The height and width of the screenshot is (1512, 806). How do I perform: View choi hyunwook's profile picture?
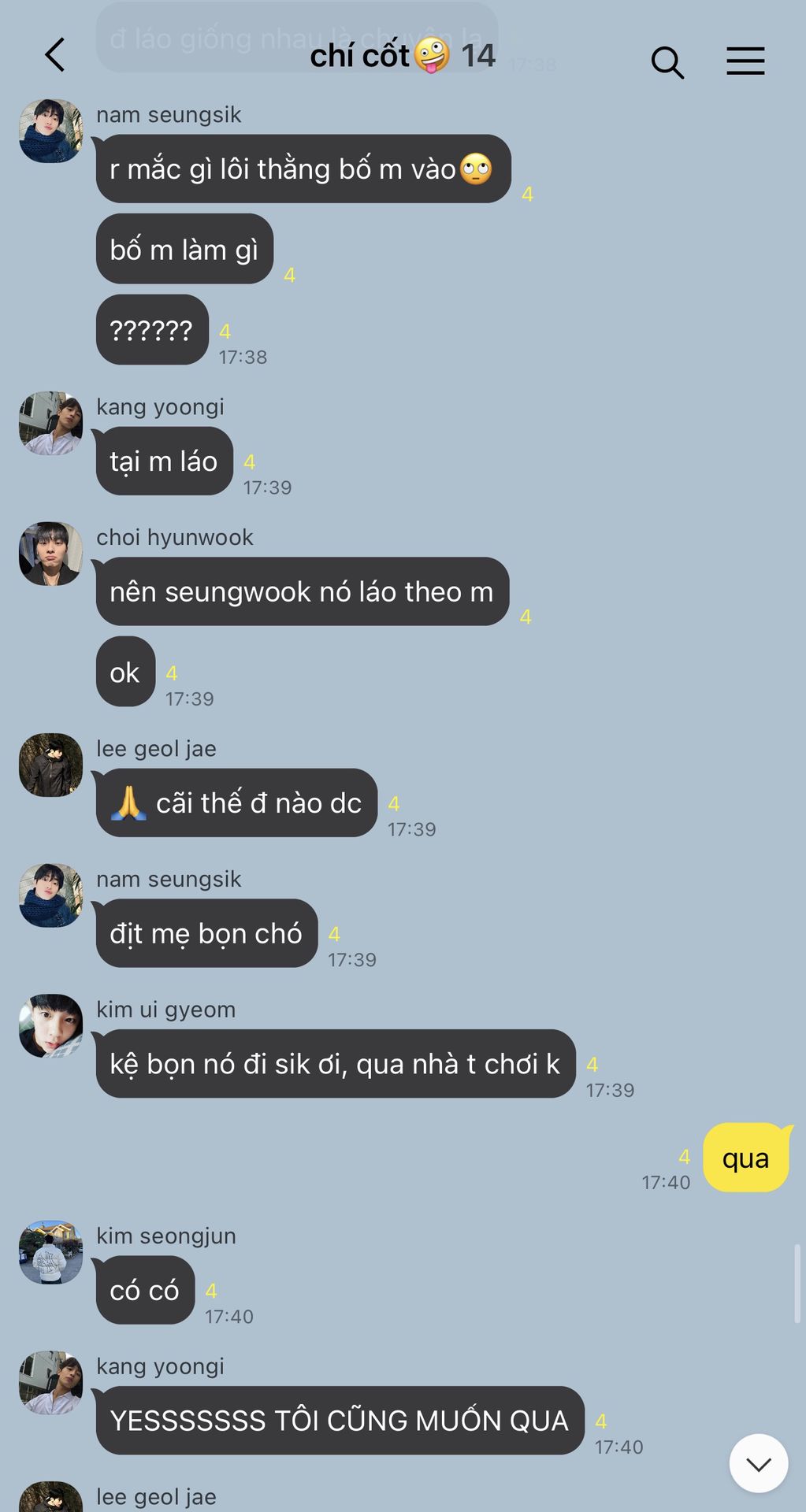(50, 554)
